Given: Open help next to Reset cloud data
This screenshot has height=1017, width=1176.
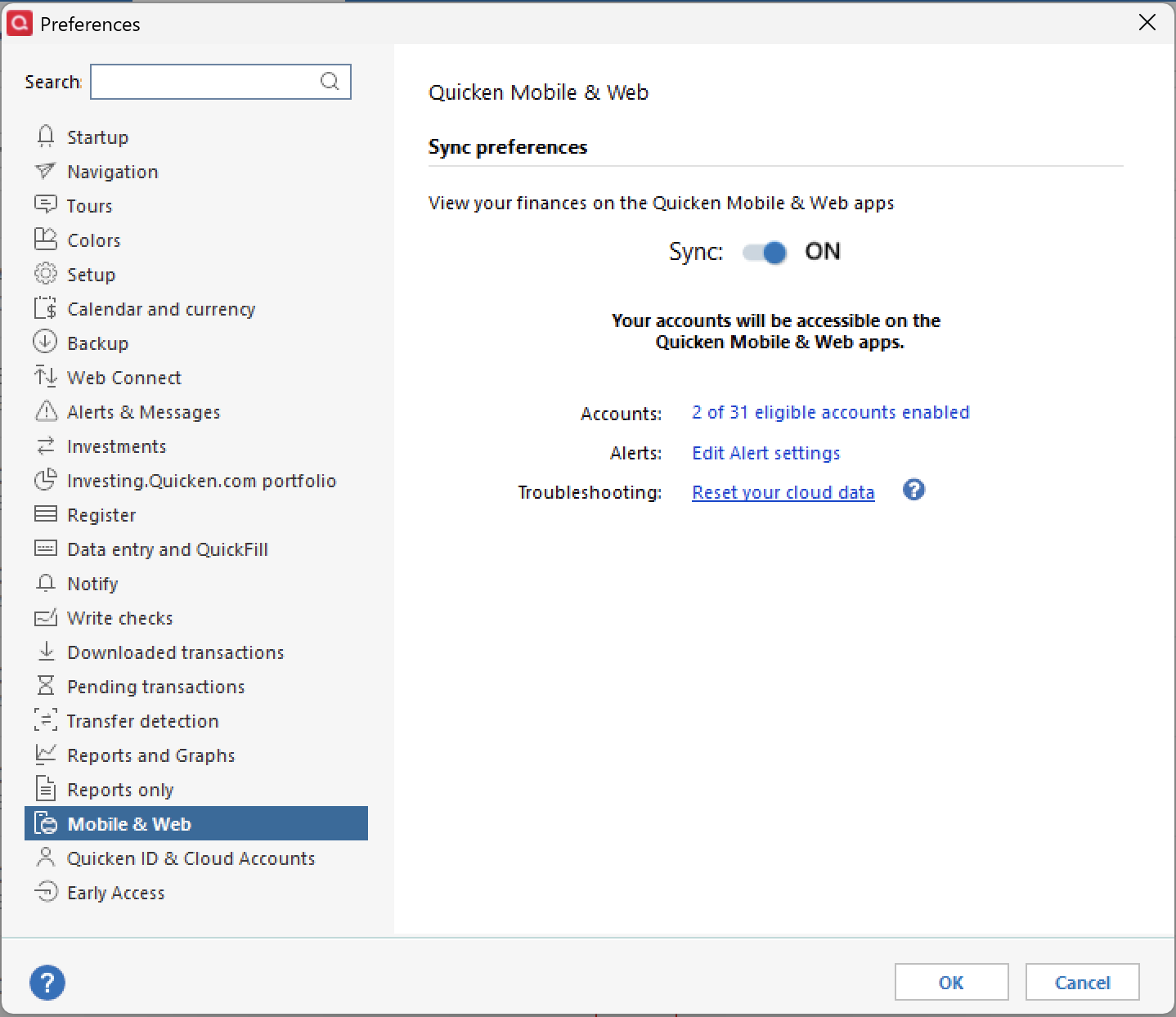Looking at the screenshot, I should 913,491.
